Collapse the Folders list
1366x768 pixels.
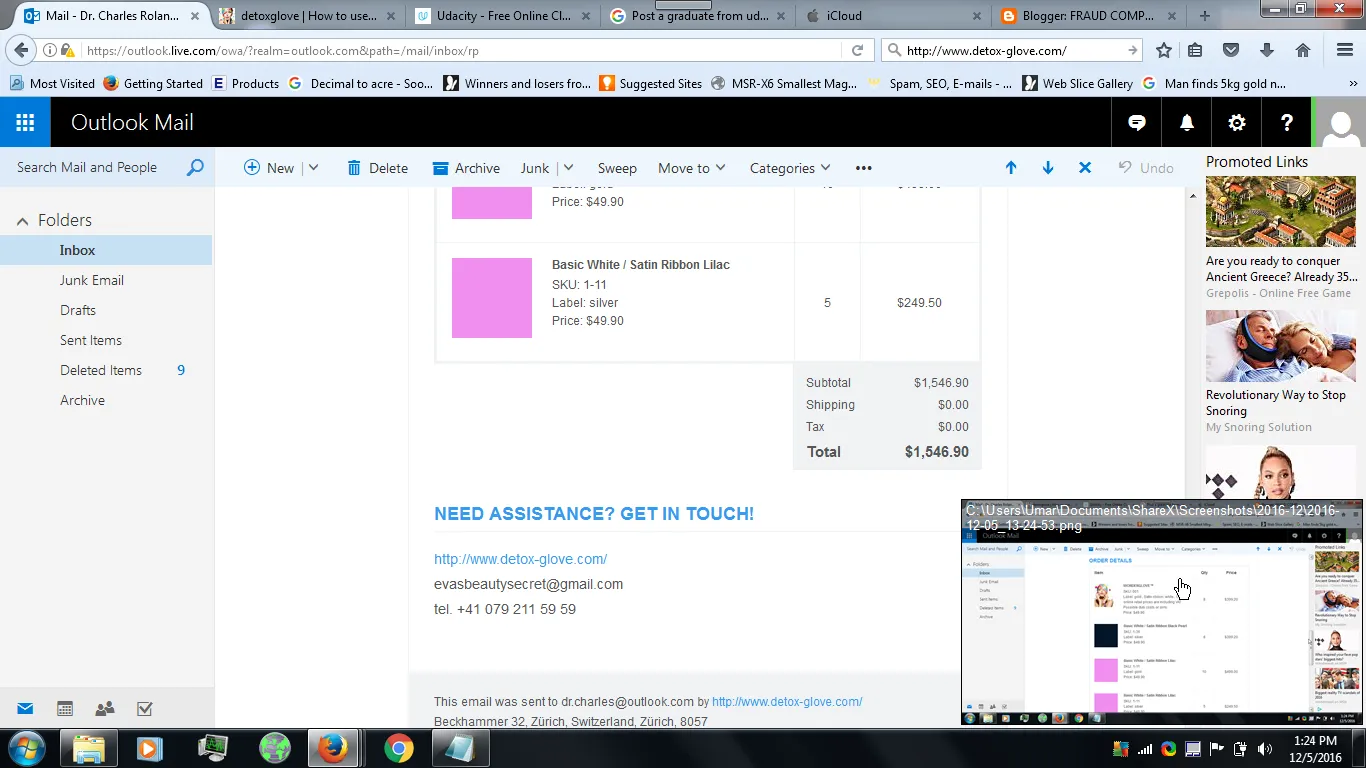(22, 220)
